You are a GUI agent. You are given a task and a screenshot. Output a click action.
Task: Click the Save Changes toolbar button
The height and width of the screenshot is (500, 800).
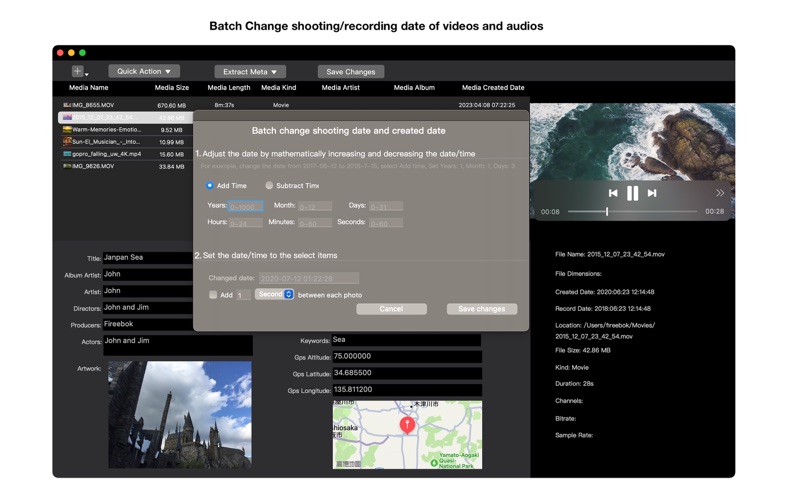pyautogui.click(x=351, y=72)
